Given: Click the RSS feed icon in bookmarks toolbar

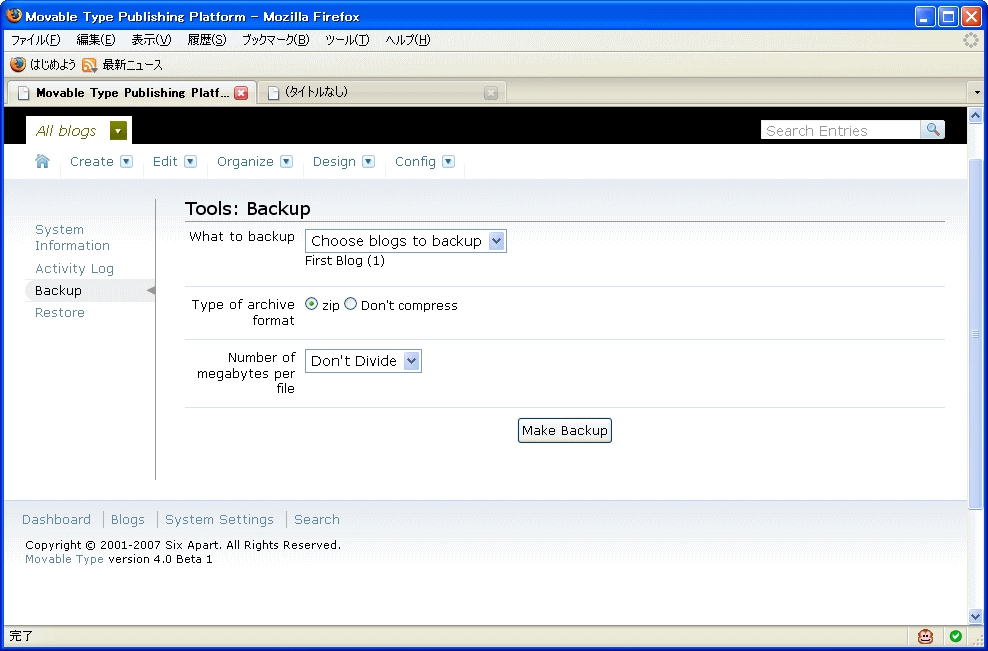Looking at the screenshot, I should coord(89,65).
